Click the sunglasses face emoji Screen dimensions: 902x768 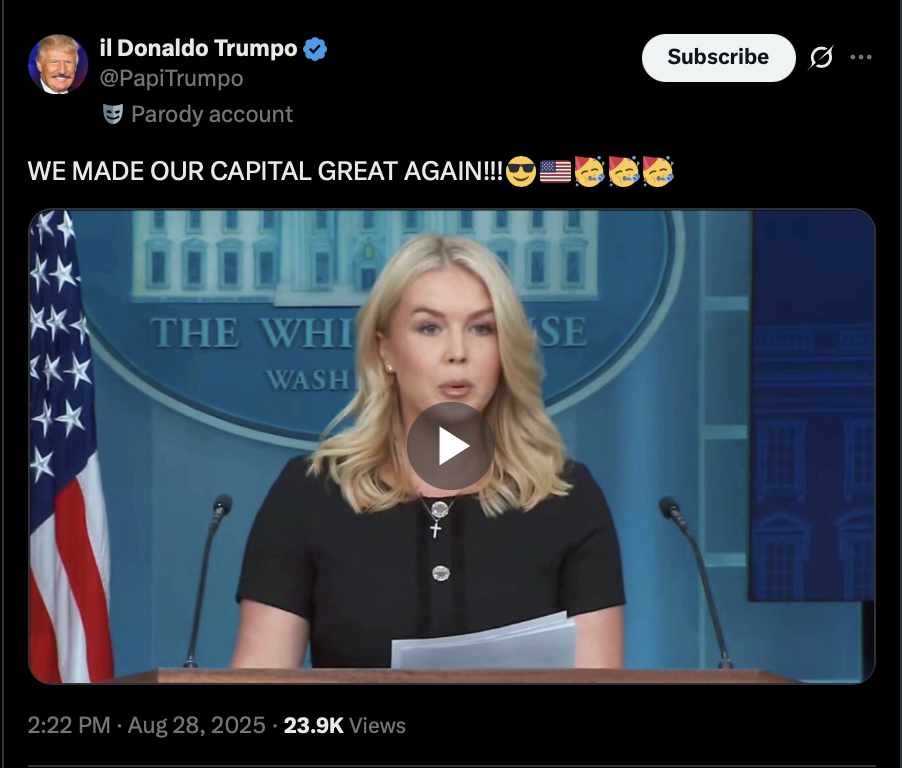pyautogui.click(x=521, y=171)
